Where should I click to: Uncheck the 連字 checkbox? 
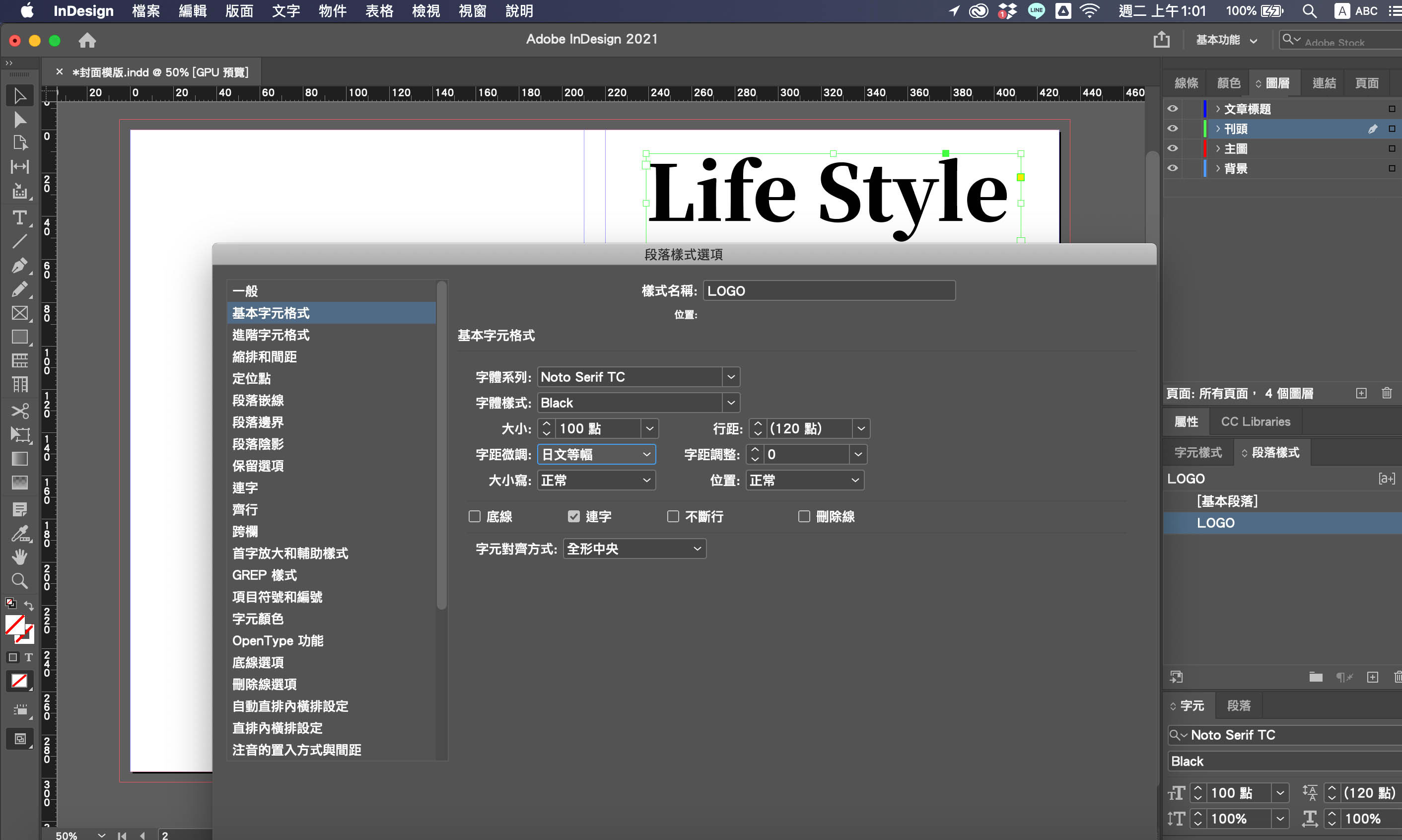pyautogui.click(x=573, y=516)
